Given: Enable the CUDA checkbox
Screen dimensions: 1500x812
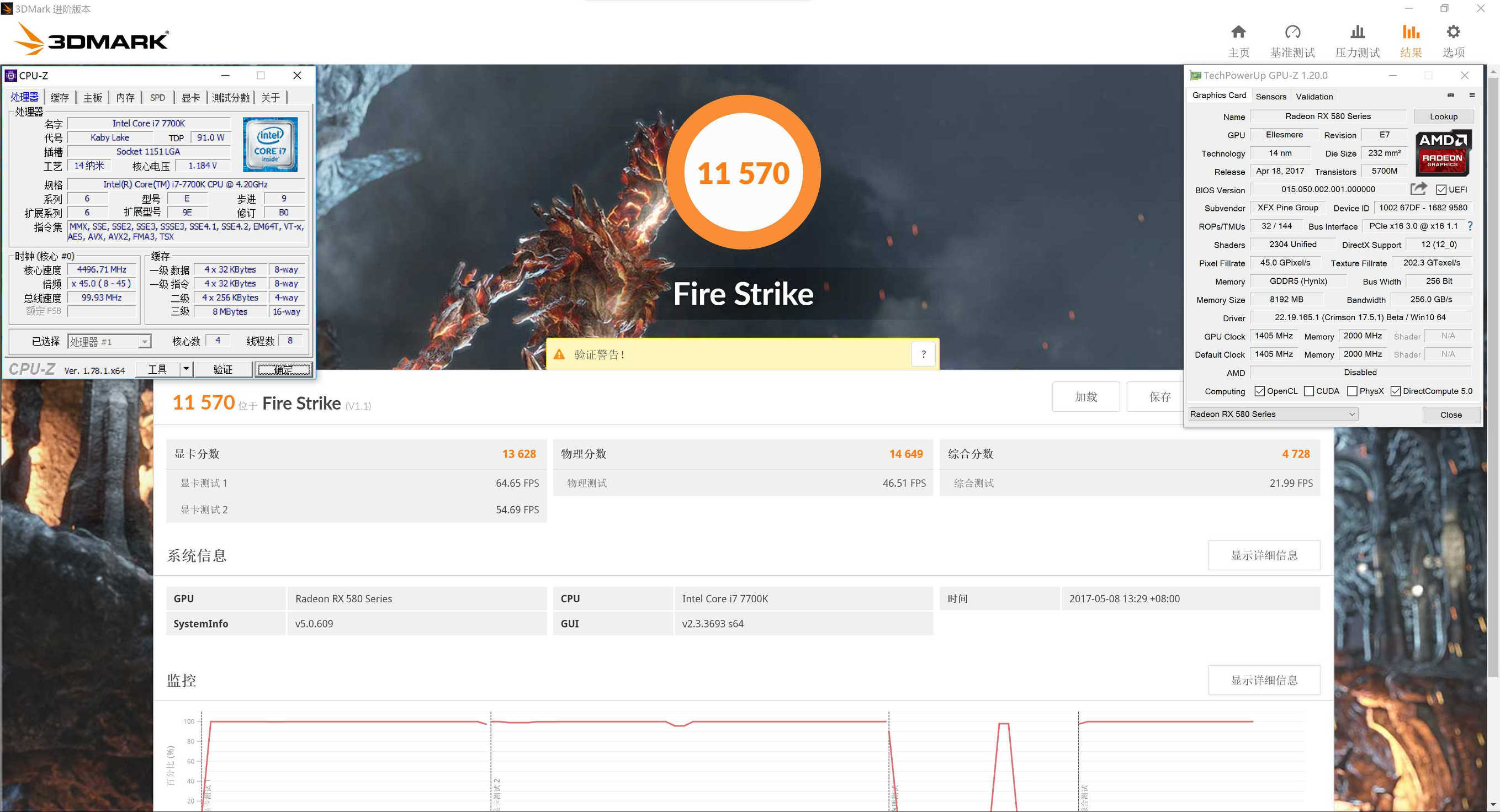Looking at the screenshot, I should [x=1309, y=391].
